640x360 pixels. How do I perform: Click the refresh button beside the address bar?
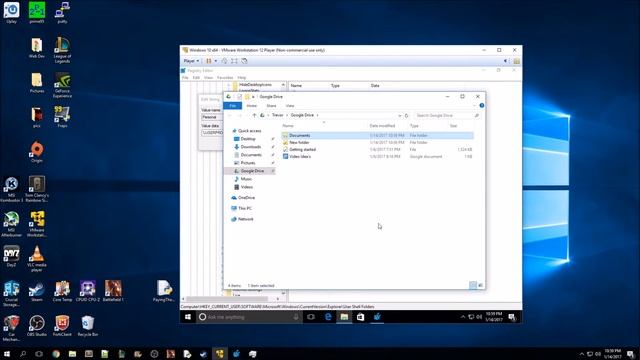click(x=406, y=116)
